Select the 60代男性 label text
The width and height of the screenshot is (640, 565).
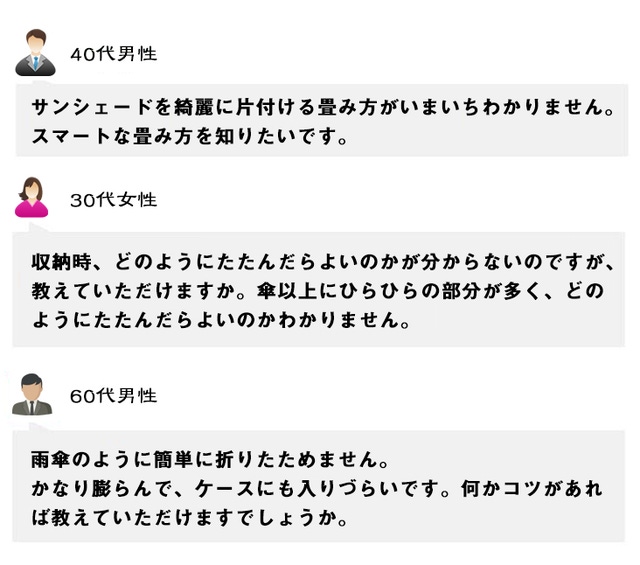(113, 396)
